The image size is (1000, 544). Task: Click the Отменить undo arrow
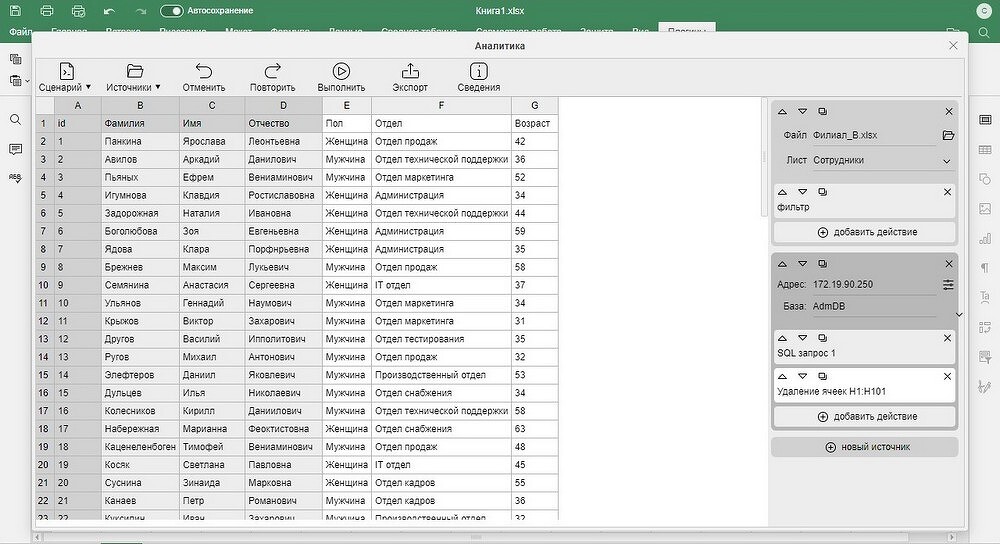pyautogui.click(x=204, y=71)
